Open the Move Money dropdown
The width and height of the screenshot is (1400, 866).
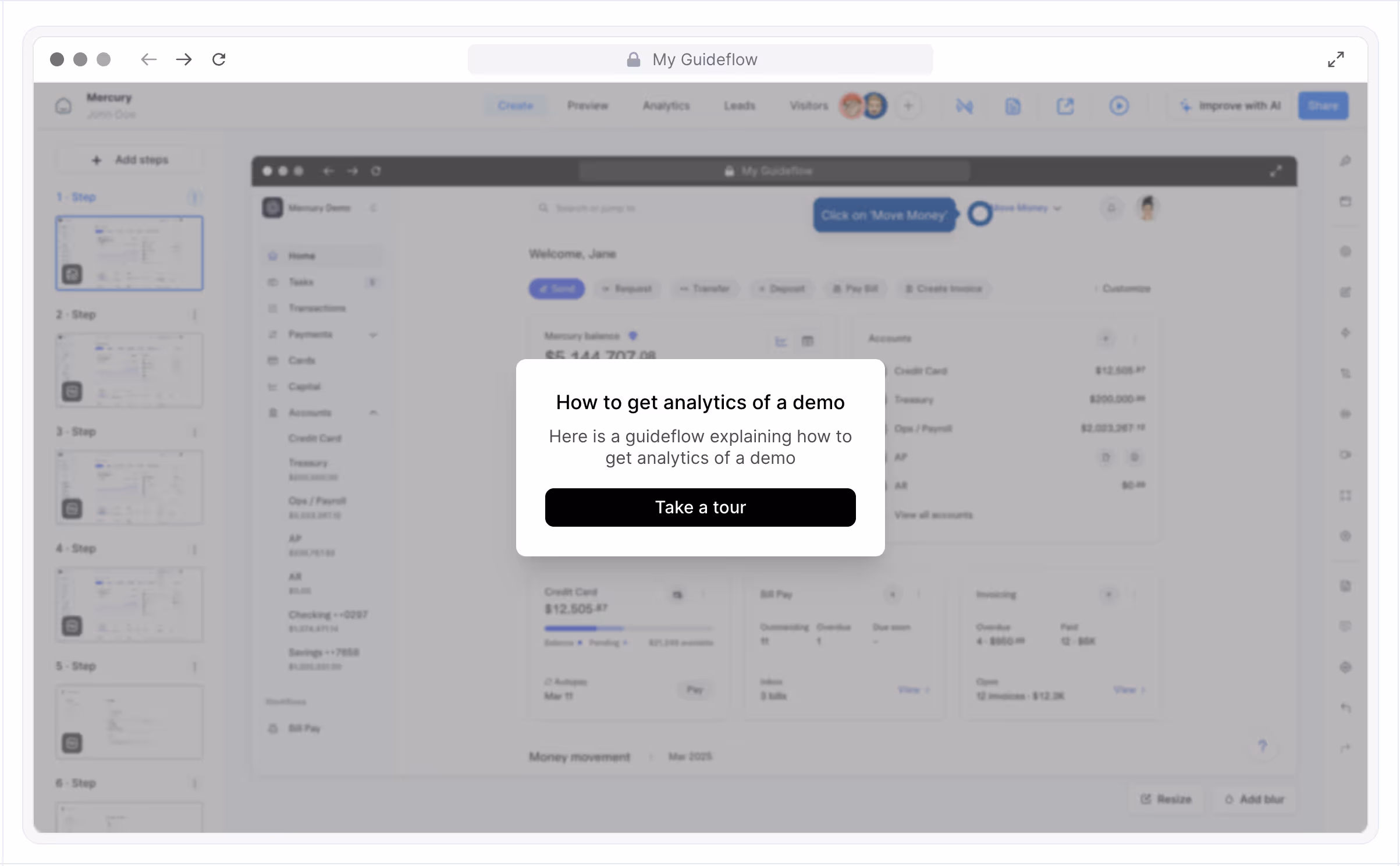click(x=1026, y=208)
